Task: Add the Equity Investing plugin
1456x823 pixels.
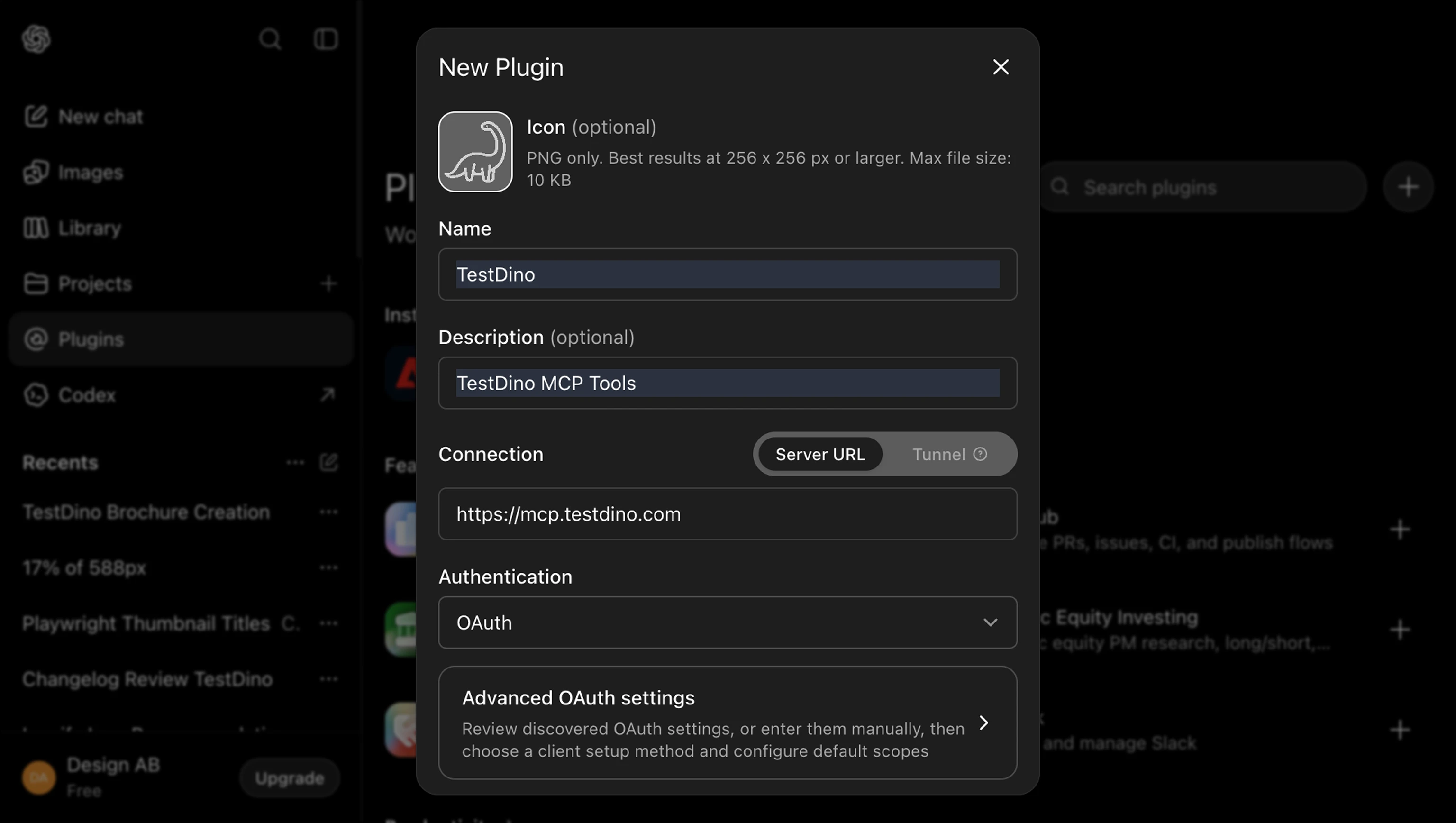Action: click(x=1400, y=630)
